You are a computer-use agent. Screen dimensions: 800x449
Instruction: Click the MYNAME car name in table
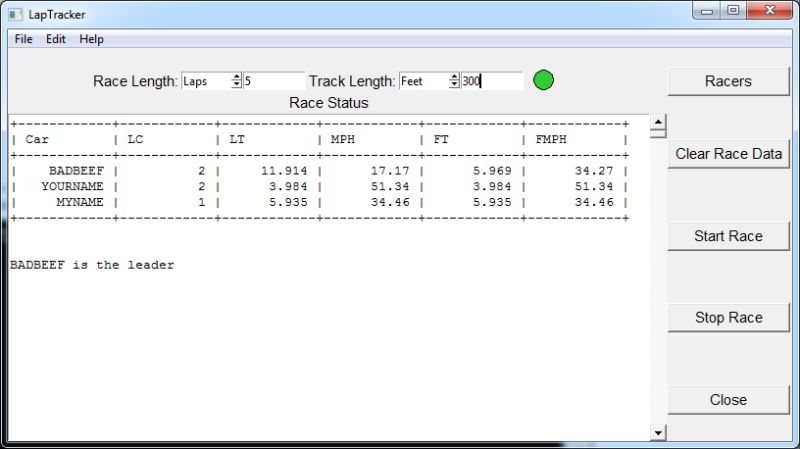coord(80,202)
